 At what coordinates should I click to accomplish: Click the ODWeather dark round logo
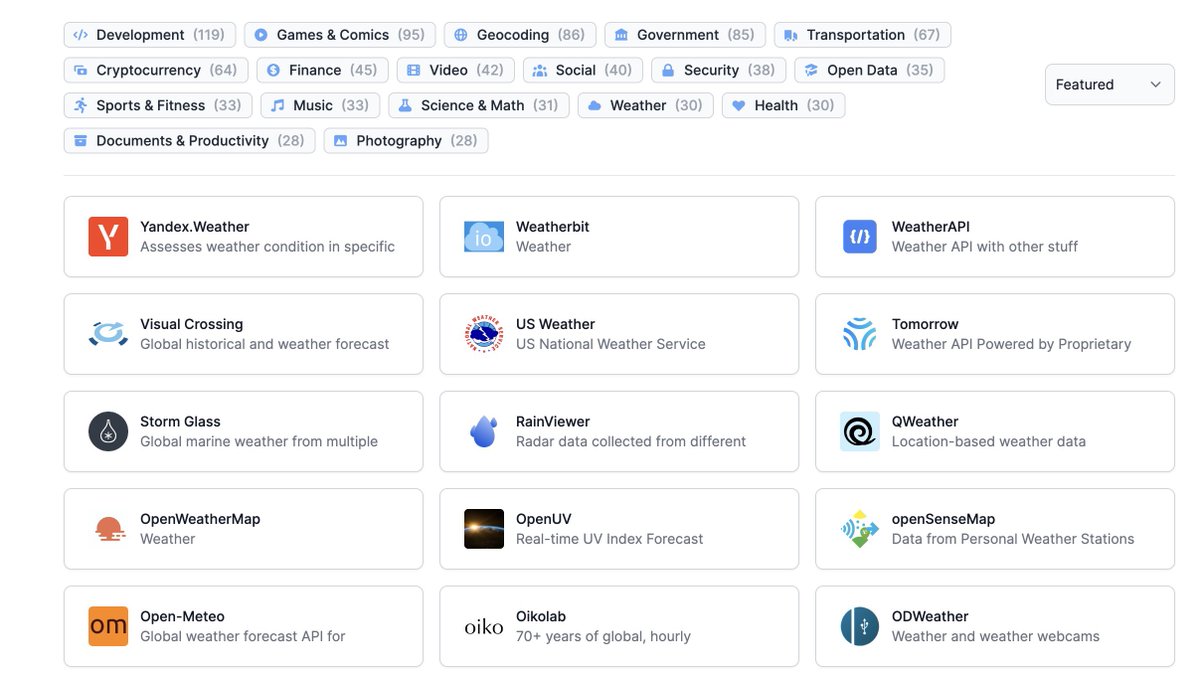860,626
